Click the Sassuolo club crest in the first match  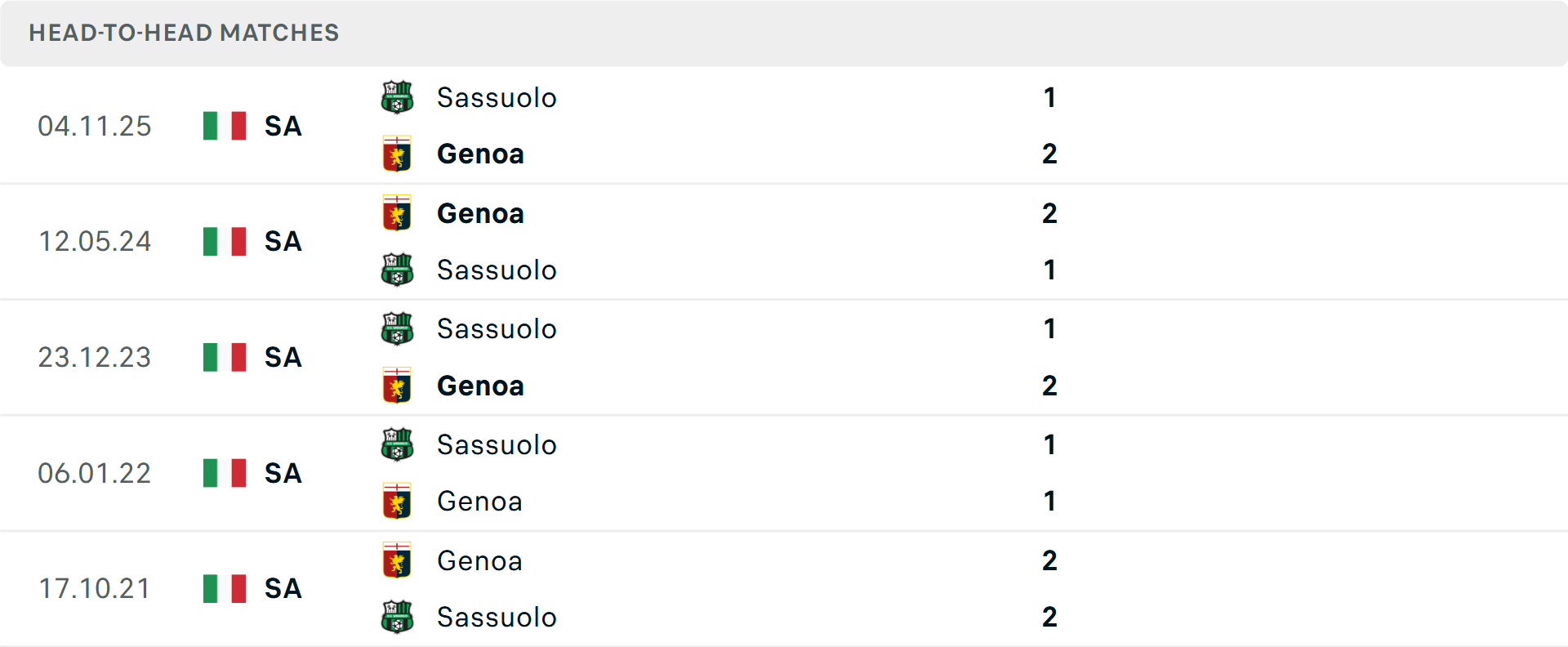[x=398, y=96]
